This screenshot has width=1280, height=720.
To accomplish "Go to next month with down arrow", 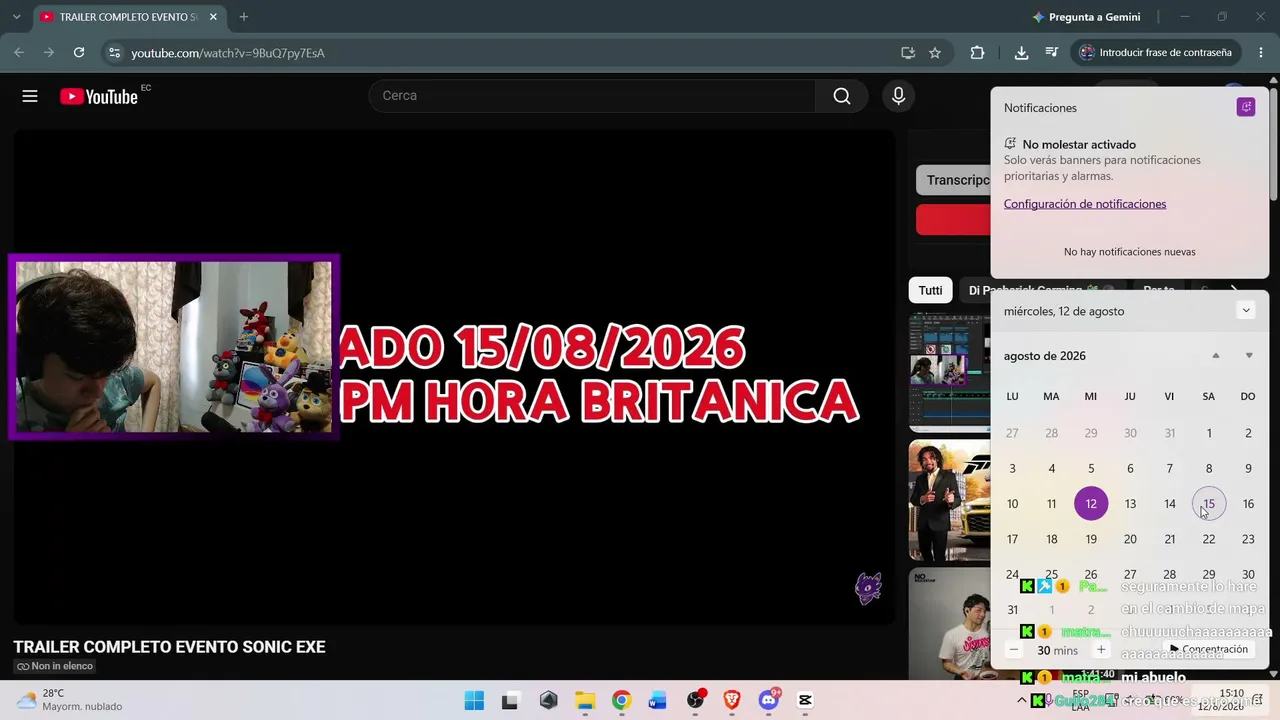I will point(1249,356).
